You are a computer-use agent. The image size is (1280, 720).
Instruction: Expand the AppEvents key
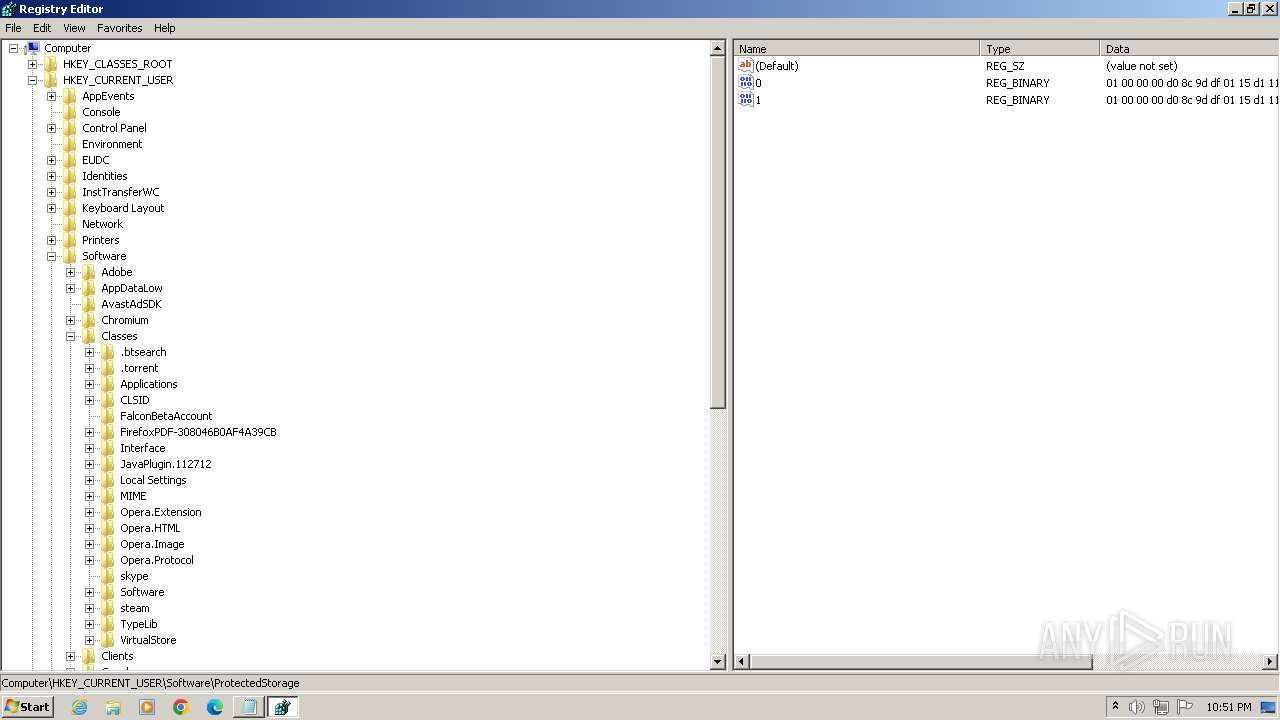(52, 96)
